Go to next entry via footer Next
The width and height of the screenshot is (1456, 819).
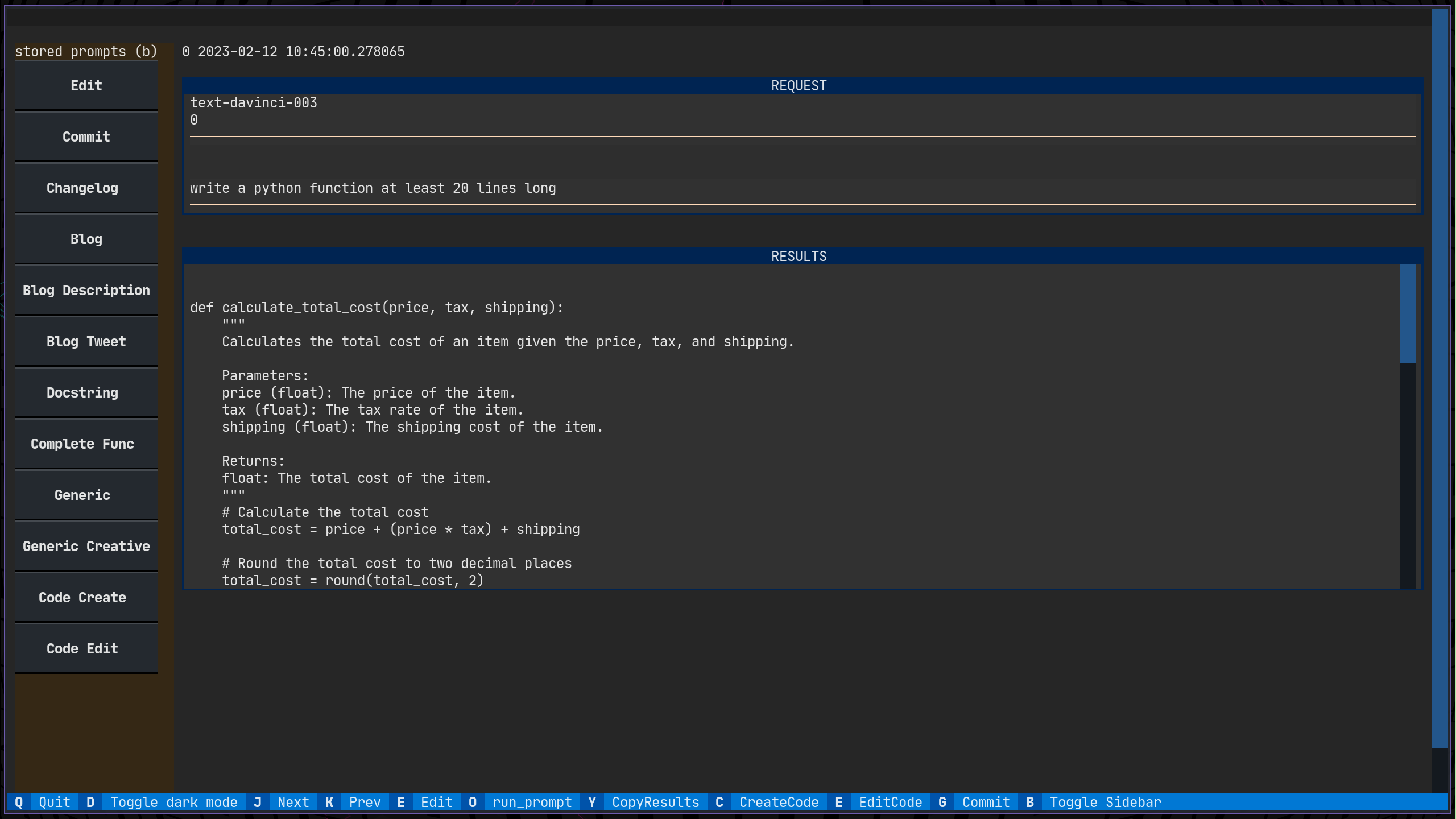point(293,802)
